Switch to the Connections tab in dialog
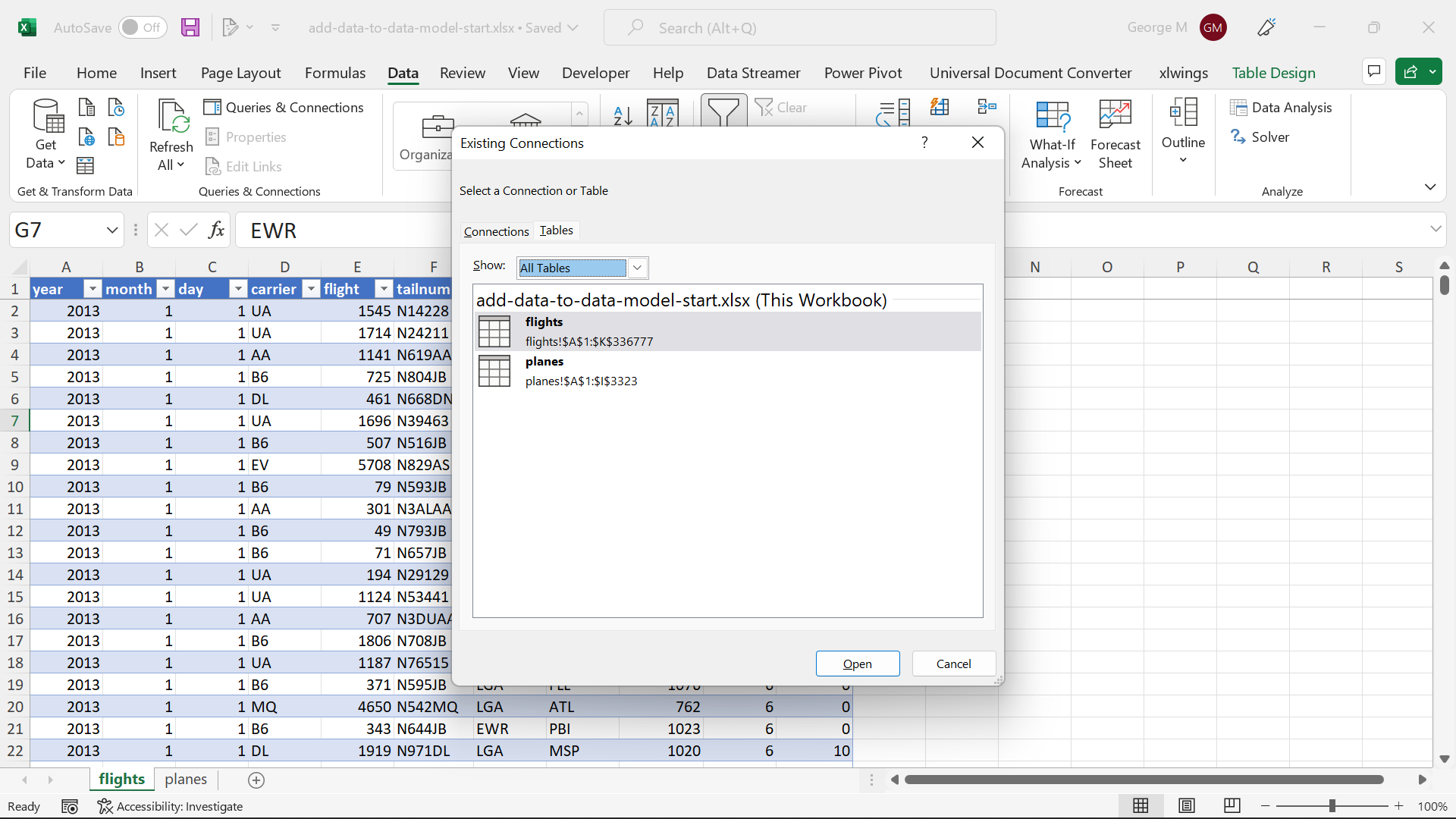 [x=496, y=231]
